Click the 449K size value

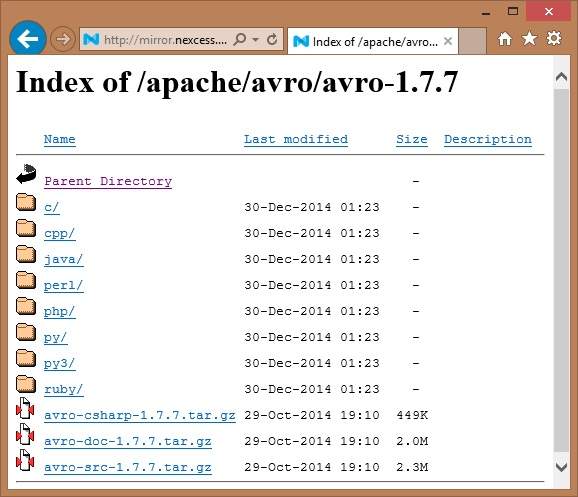(412, 415)
